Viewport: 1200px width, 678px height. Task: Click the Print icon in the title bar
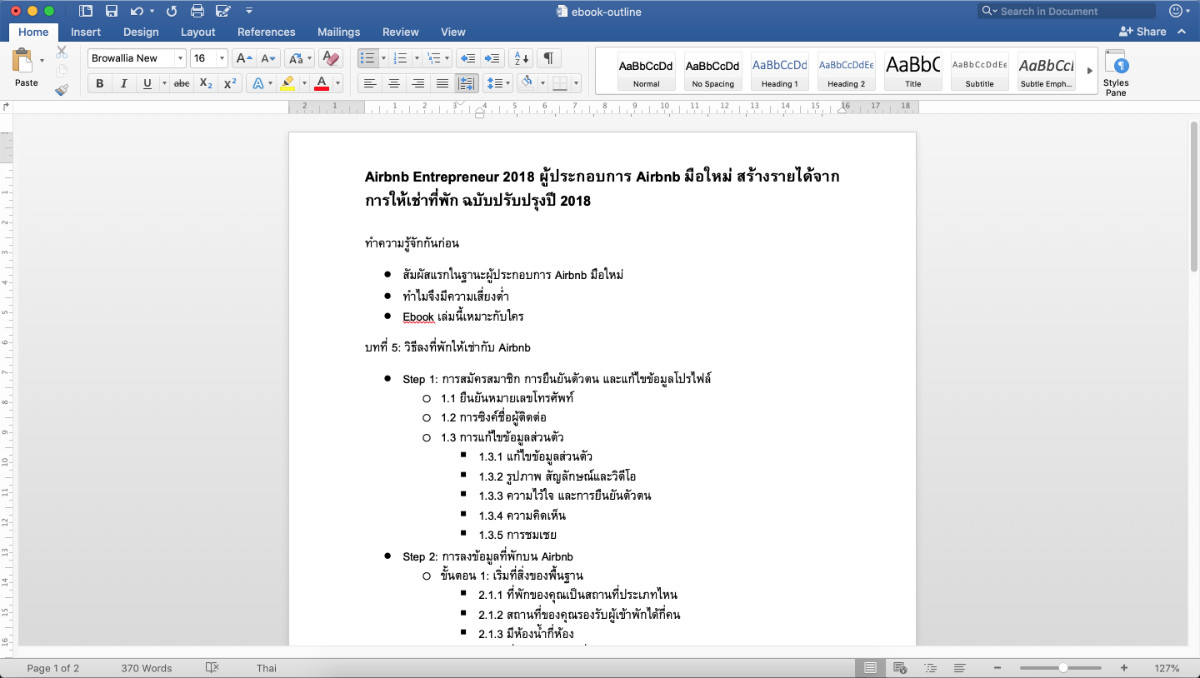point(197,11)
